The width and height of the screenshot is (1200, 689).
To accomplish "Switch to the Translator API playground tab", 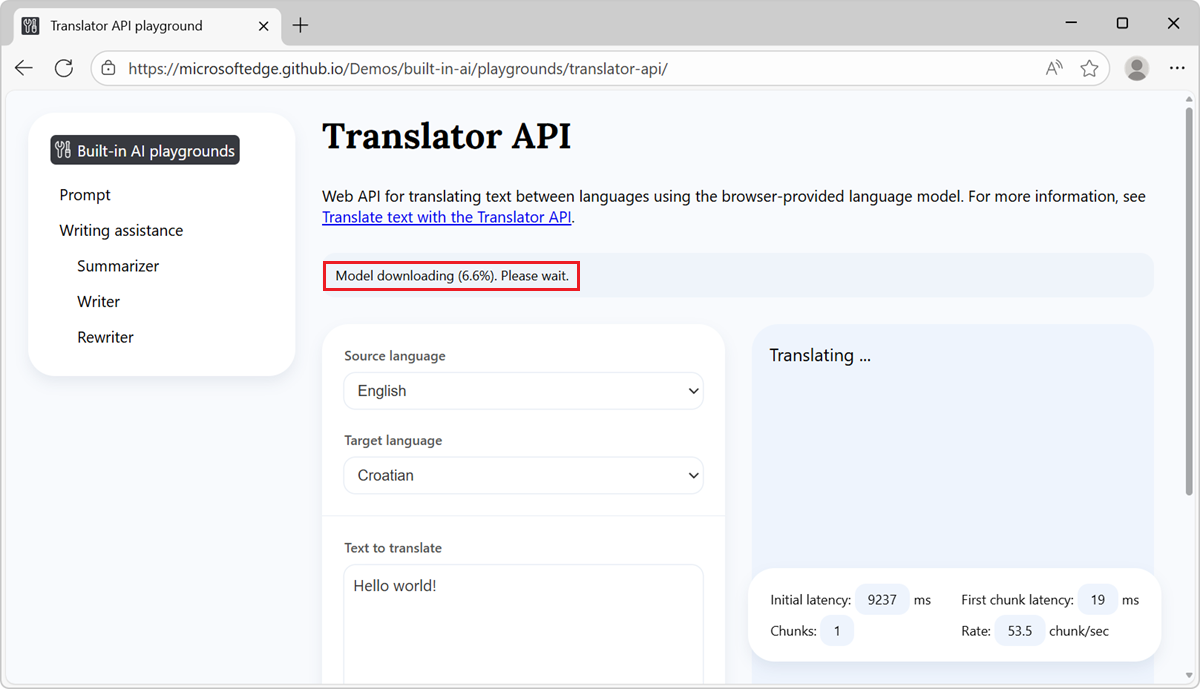I will point(140,26).
